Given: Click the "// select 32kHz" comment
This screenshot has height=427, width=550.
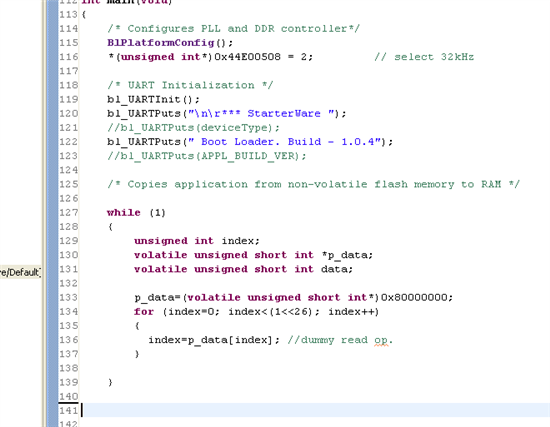Looking at the screenshot, I should pyautogui.click(x=424, y=57).
